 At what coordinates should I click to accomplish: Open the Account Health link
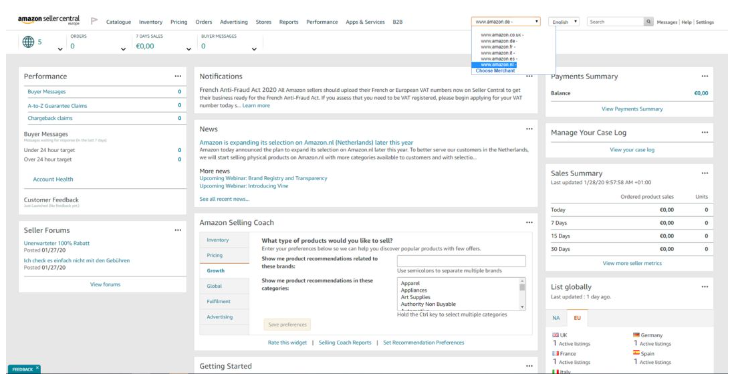point(53,179)
